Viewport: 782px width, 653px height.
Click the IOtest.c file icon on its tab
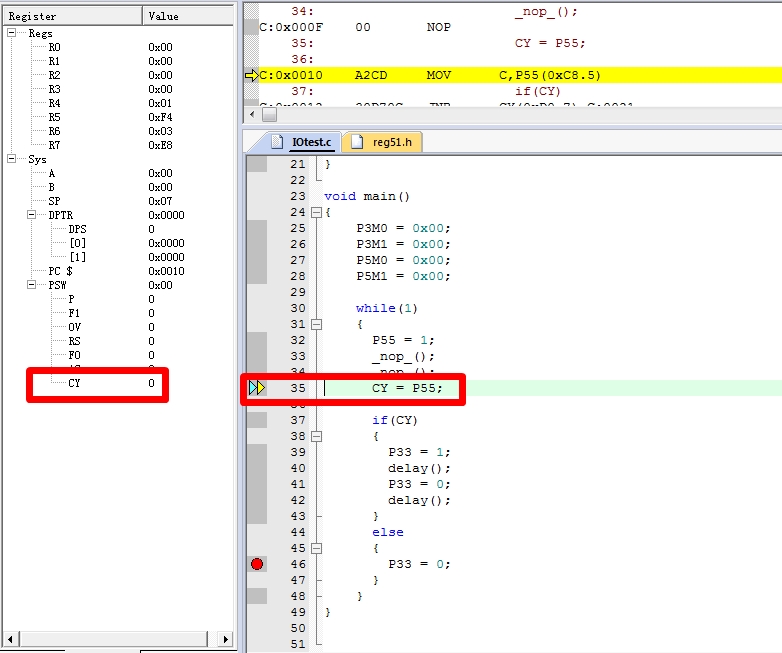point(277,142)
